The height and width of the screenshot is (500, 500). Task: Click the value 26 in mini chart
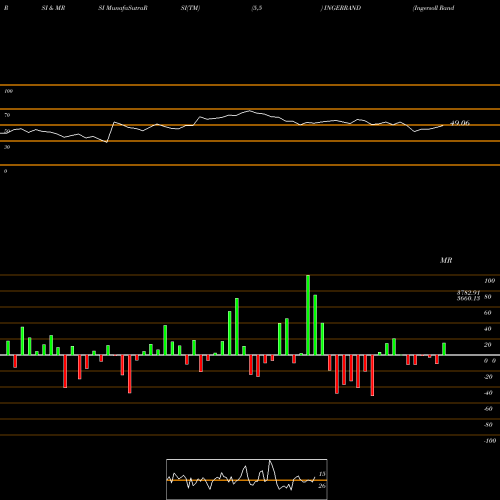coord(322,486)
